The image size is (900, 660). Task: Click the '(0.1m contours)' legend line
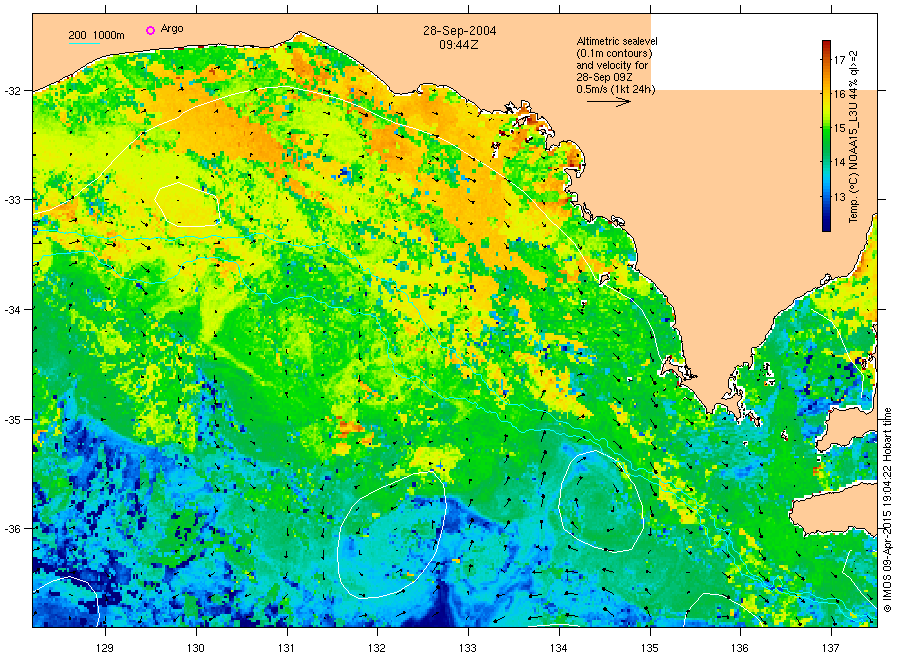[x=614, y=53]
